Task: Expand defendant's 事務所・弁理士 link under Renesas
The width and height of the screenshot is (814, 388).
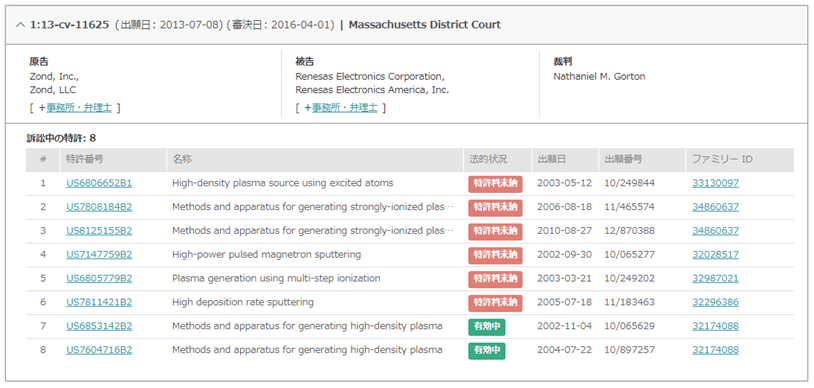Action: click(345, 108)
